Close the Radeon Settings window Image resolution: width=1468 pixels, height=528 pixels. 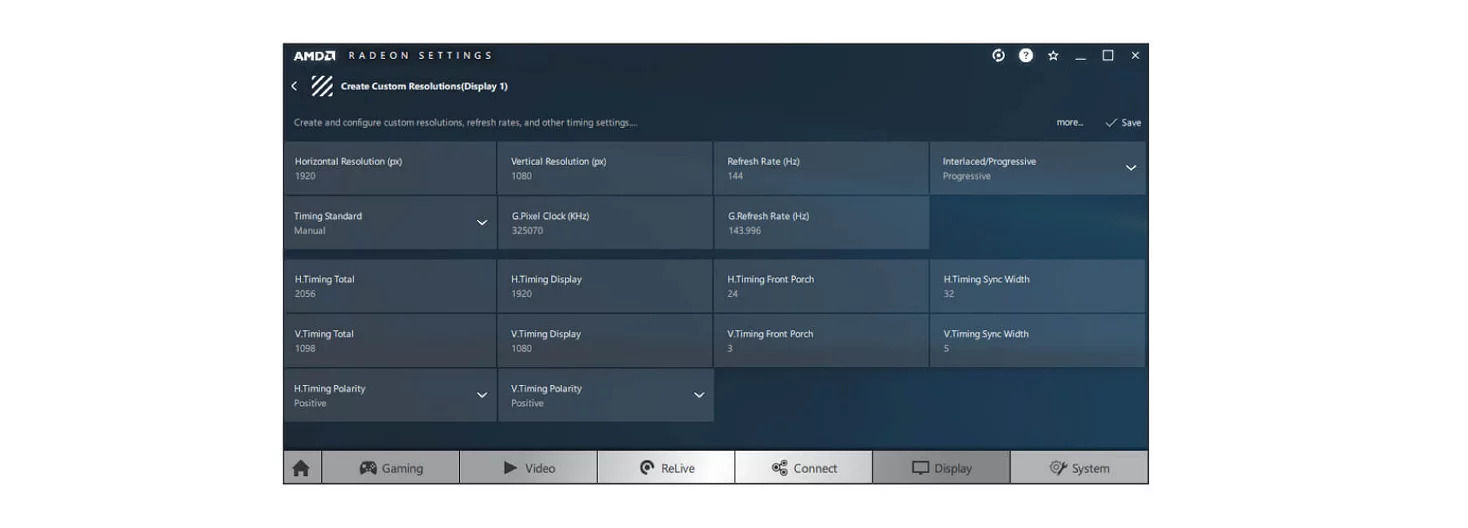pyautogui.click(x=1135, y=56)
